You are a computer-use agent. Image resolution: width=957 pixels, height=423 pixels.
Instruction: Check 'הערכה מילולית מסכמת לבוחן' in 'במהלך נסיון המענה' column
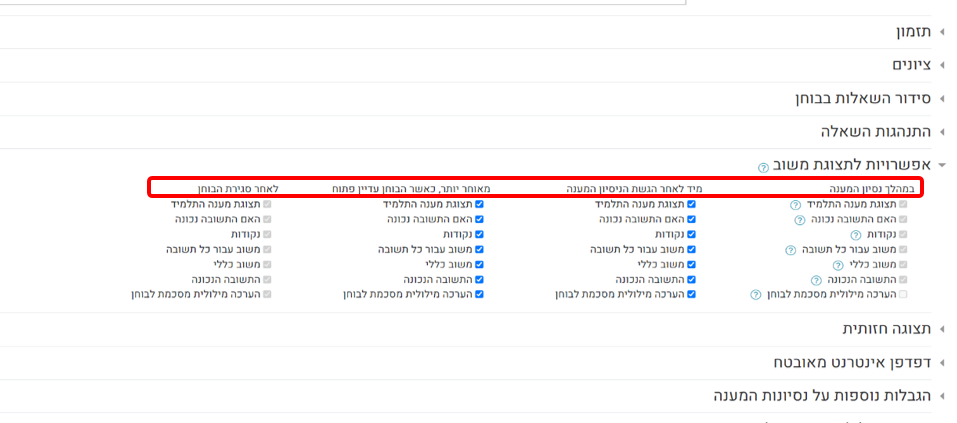[904, 295]
